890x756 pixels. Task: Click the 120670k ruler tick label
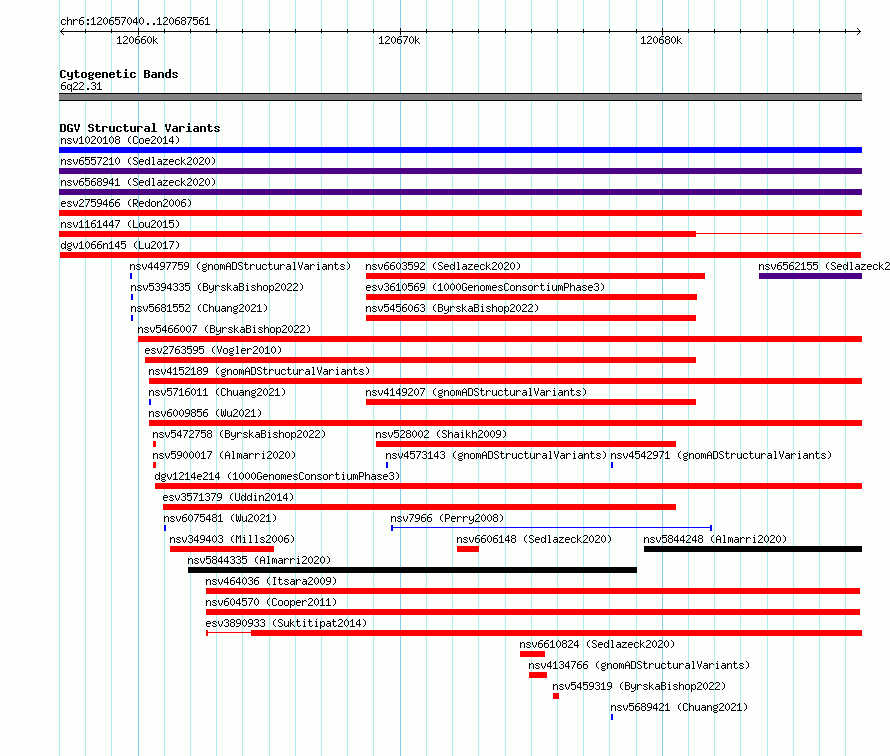[399, 40]
